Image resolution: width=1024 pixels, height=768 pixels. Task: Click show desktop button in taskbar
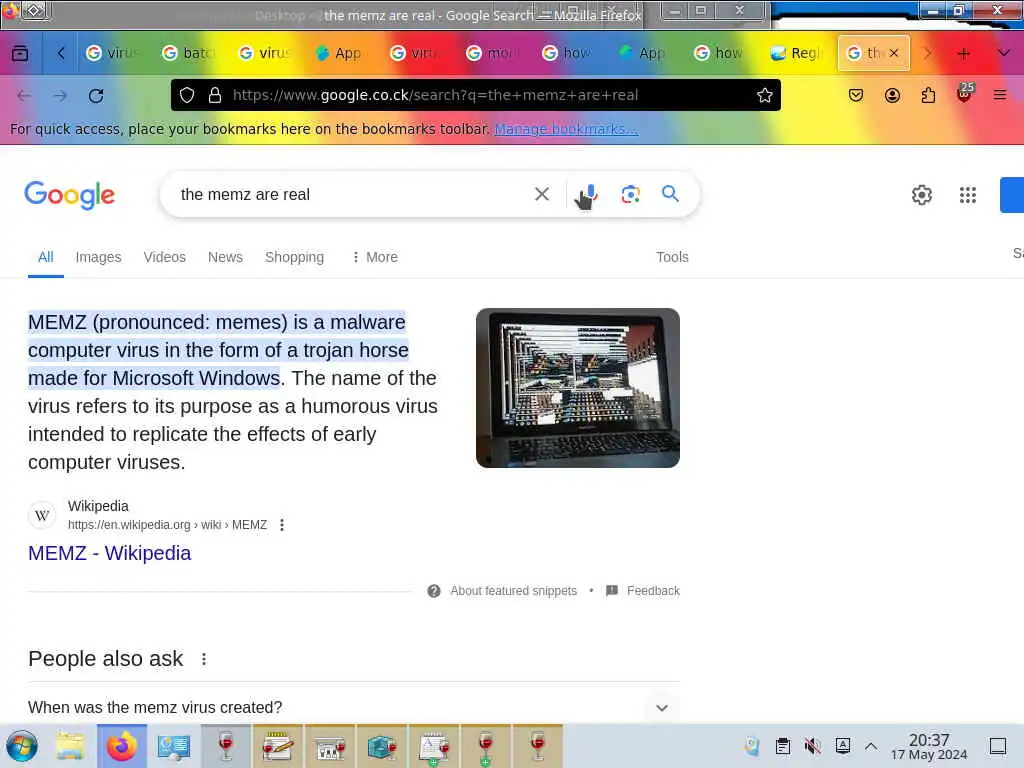[998, 746]
